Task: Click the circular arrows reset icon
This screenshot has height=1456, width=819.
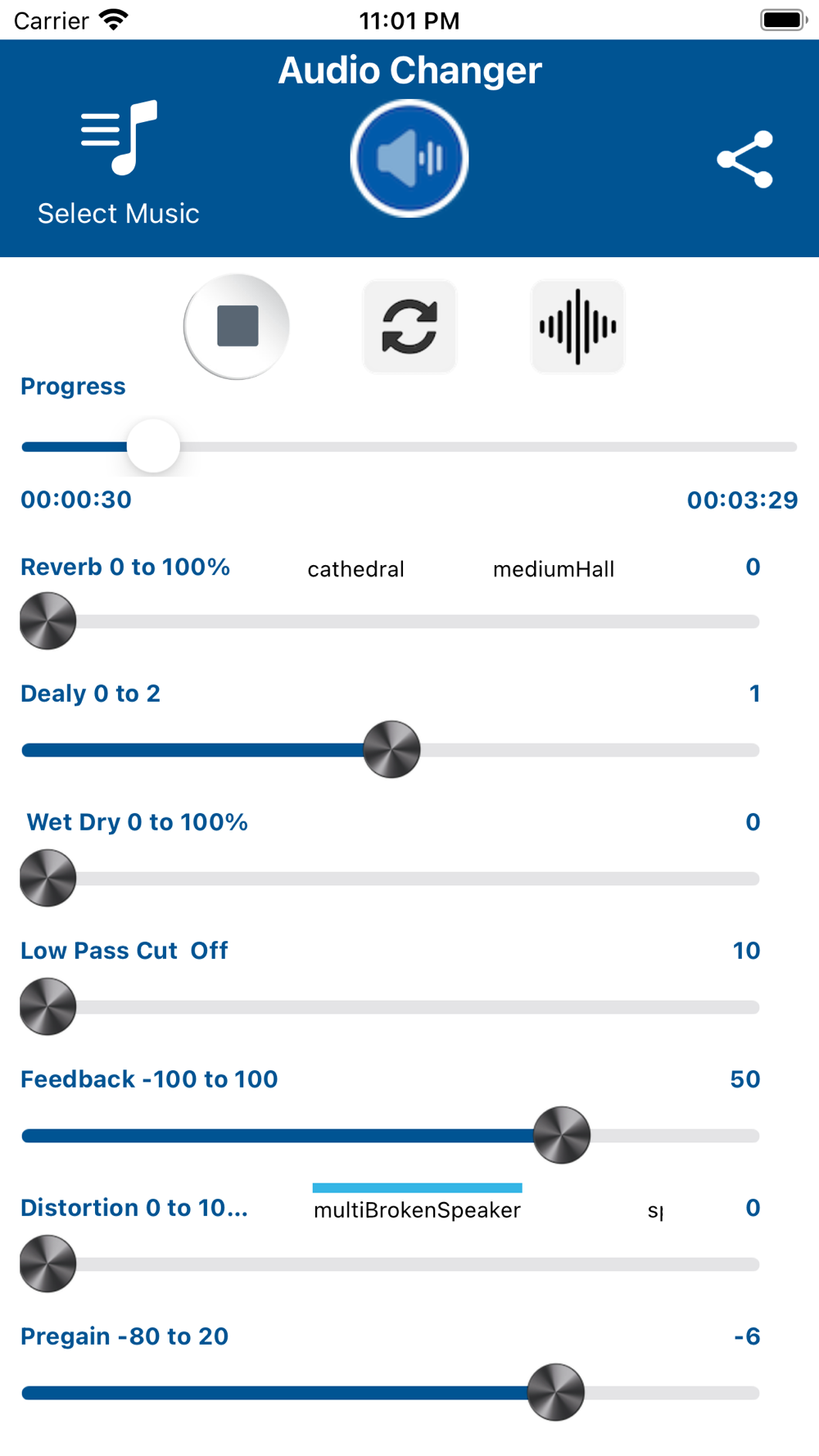Action: 409,326
